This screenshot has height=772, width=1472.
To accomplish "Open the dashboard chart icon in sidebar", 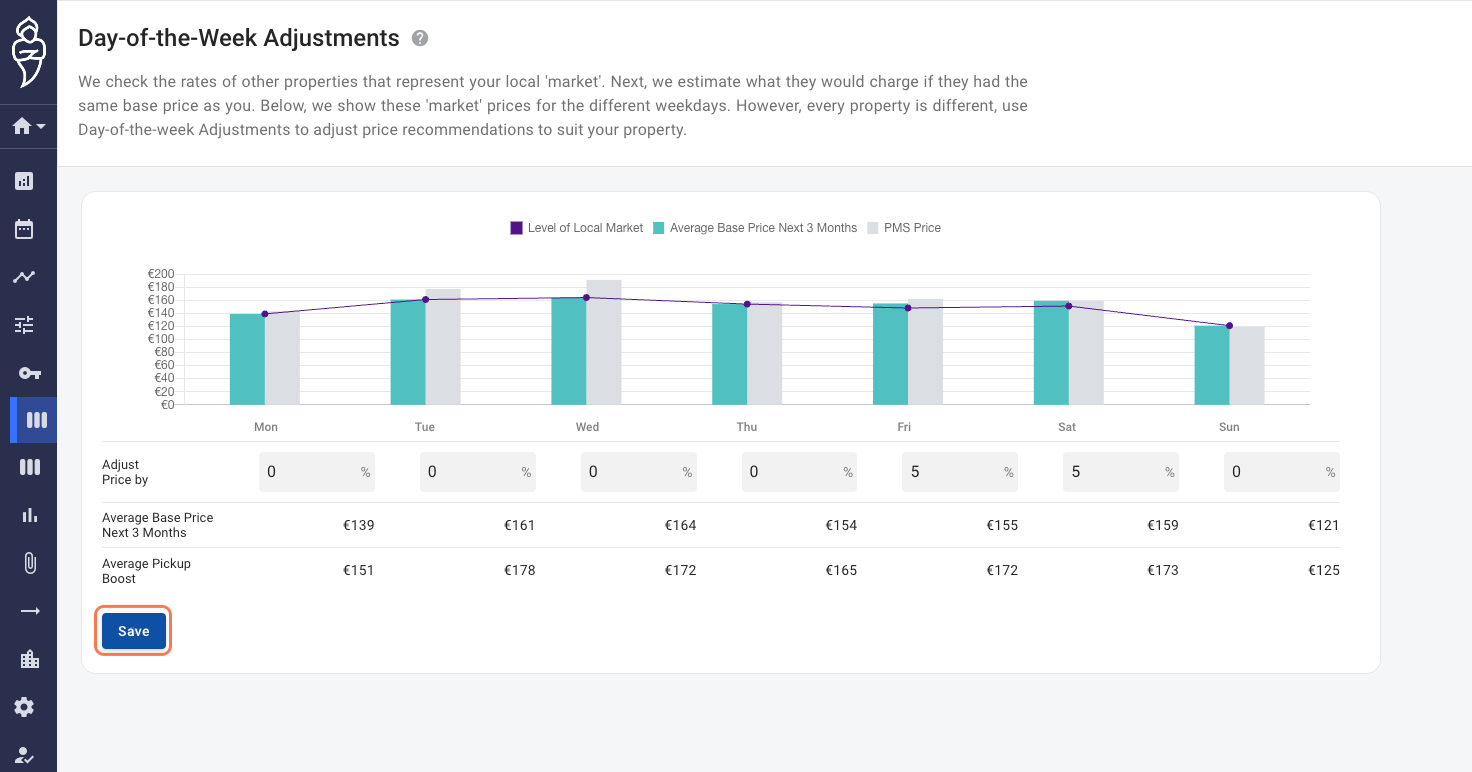I will point(24,181).
